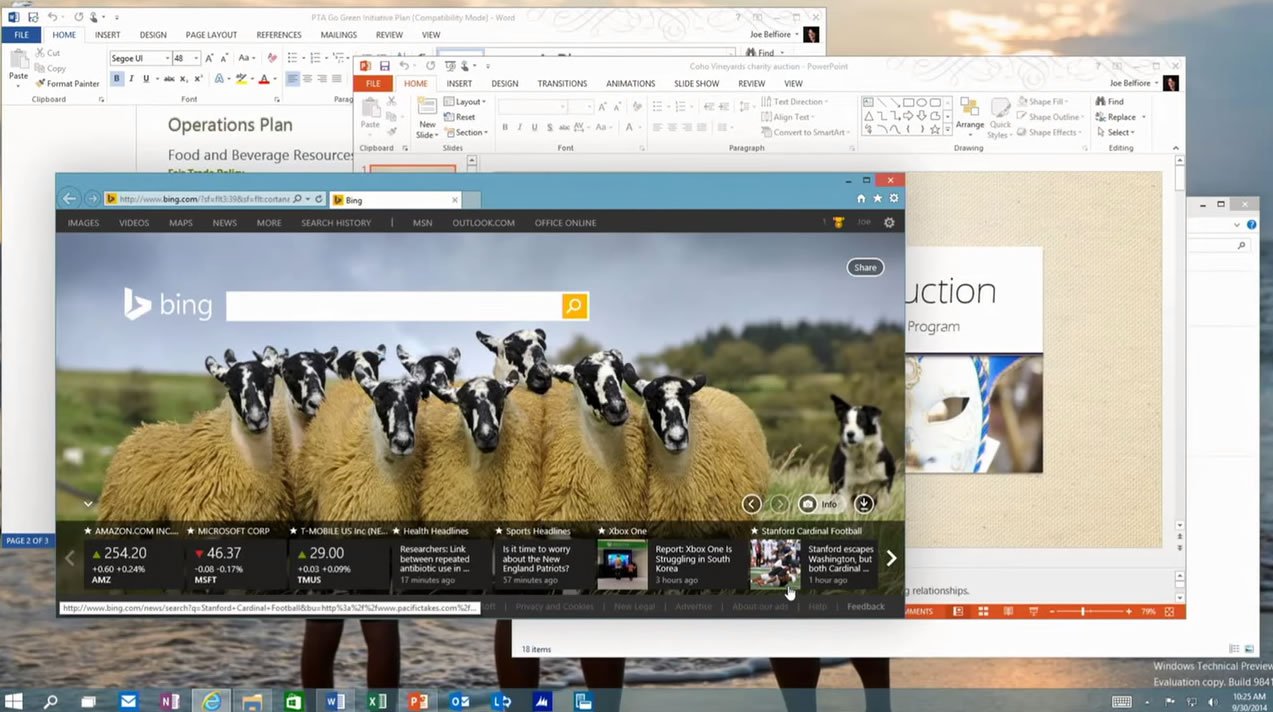Switch to PowerPoint's Transitions tab
Viewport: 1273px width, 712px height.
(562, 84)
